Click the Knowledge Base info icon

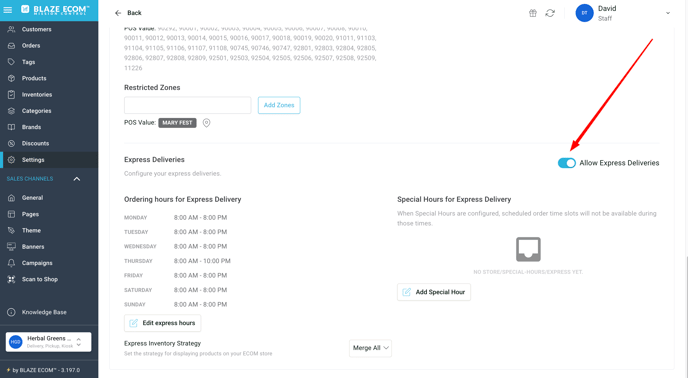pos(11,312)
